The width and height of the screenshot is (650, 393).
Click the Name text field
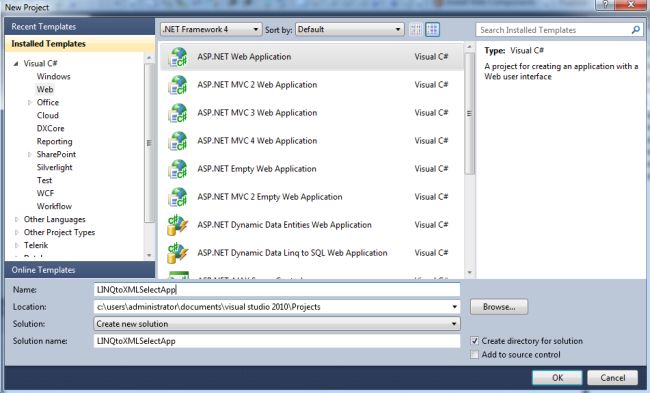tap(277, 290)
